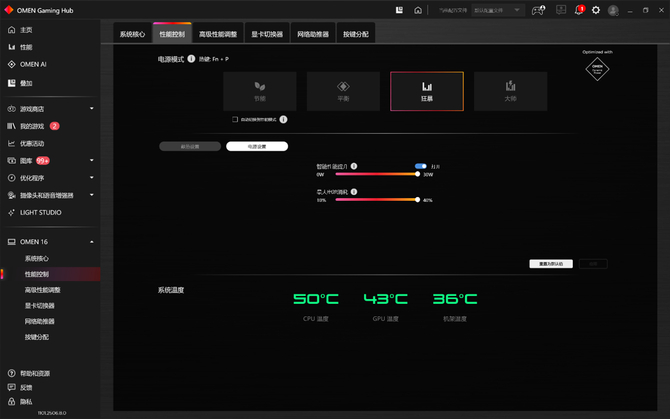The image size is (670, 419).
Task: Switch to the 系统核心 tab
Action: [x=132, y=34]
